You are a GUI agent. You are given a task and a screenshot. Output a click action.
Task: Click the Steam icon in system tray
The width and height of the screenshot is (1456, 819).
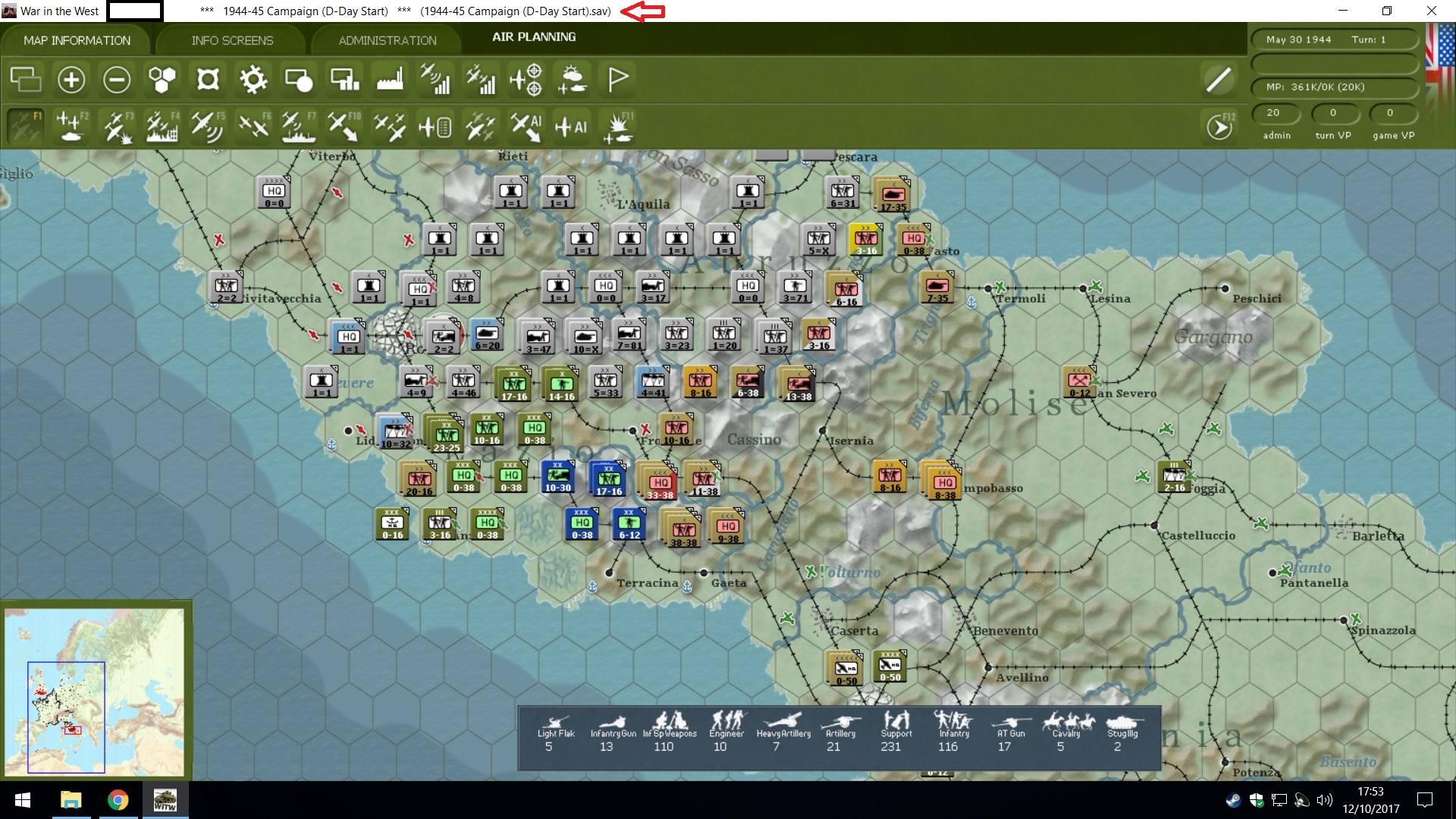click(1233, 800)
